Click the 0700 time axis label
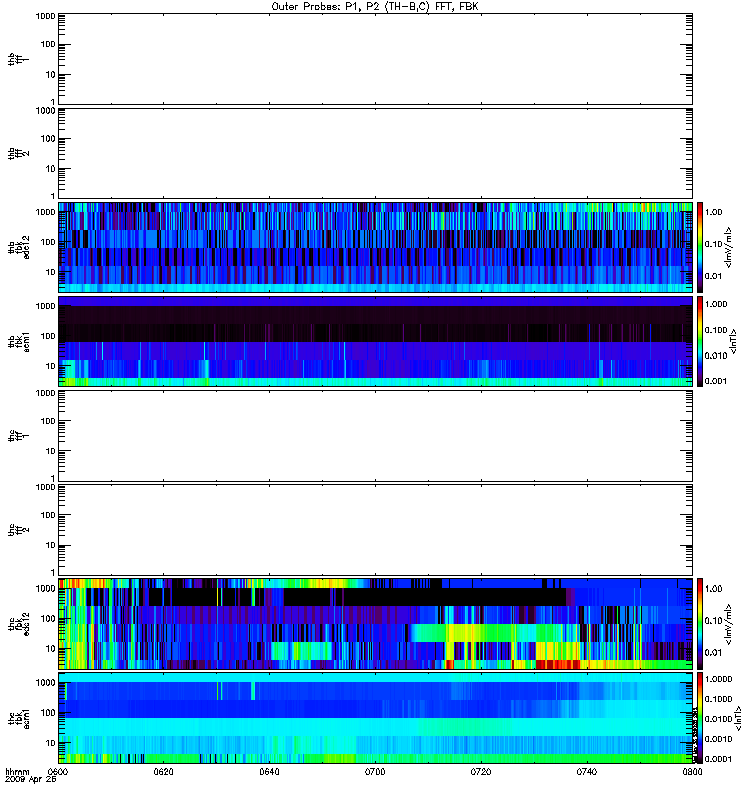Screen dimensions: 750x800 point(375,772)
